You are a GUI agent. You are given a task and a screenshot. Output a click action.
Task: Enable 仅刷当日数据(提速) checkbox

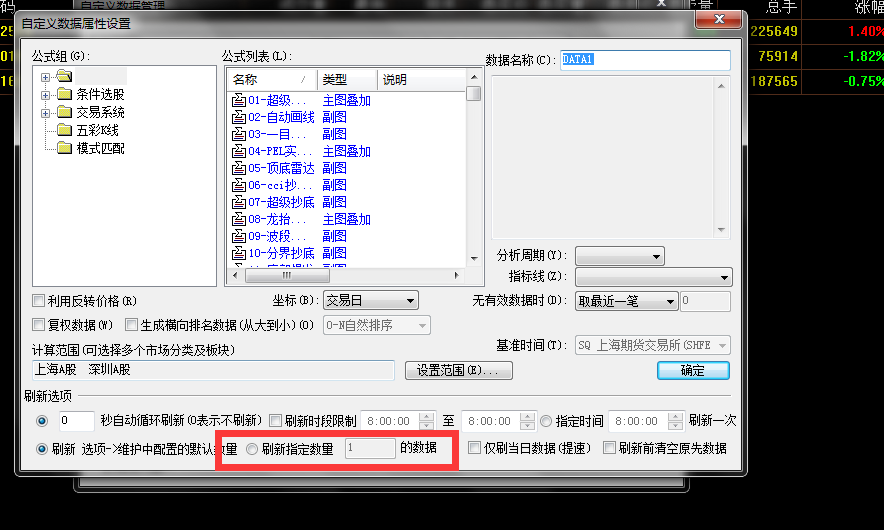(475, 448)
